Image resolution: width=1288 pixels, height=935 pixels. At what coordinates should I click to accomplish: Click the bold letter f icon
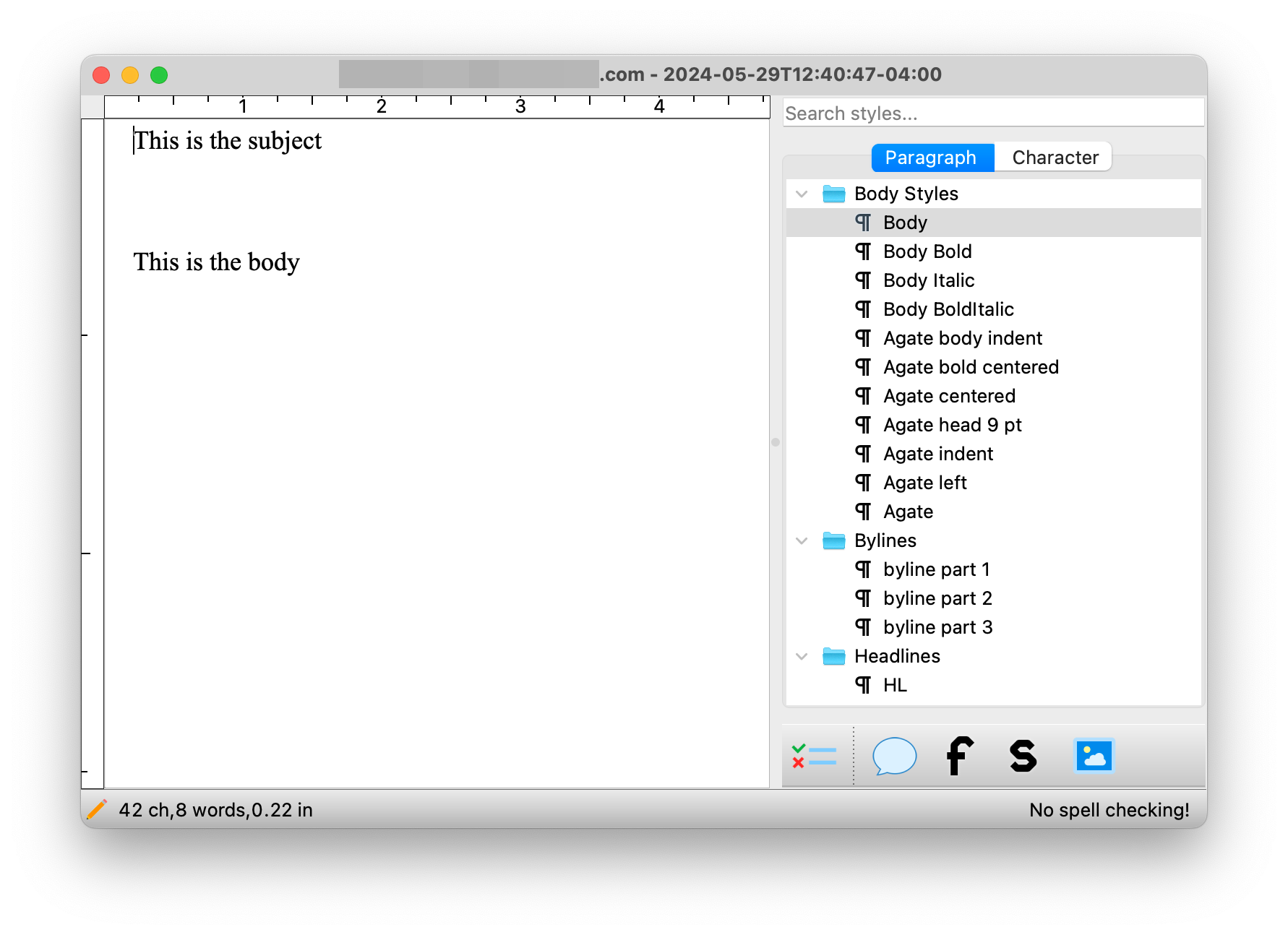(959, 757)
